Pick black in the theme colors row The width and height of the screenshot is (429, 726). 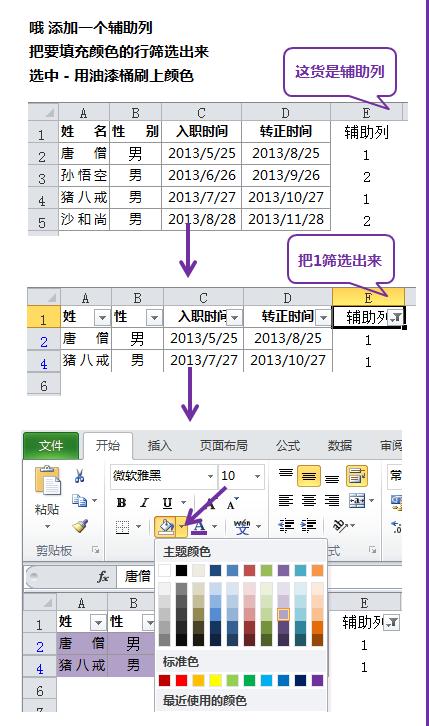[181, 570]
